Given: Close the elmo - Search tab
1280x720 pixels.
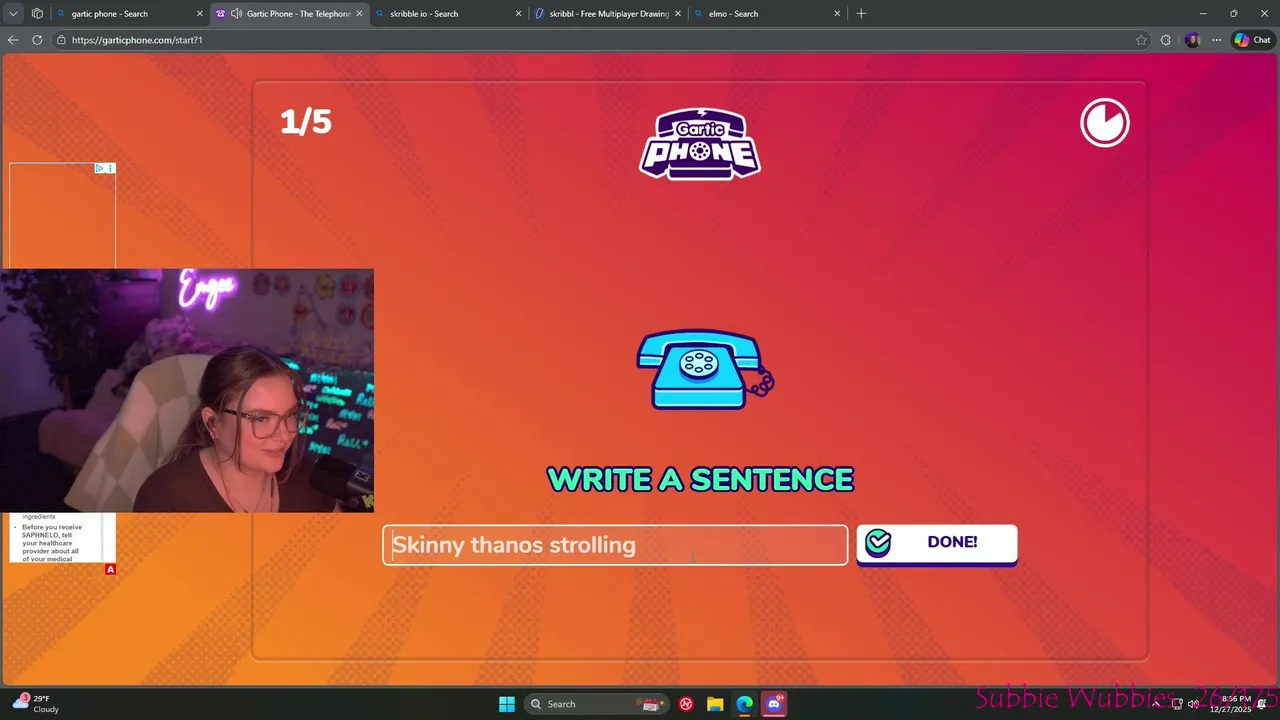Looking at the screenshot, I should [x=838, y=14].
